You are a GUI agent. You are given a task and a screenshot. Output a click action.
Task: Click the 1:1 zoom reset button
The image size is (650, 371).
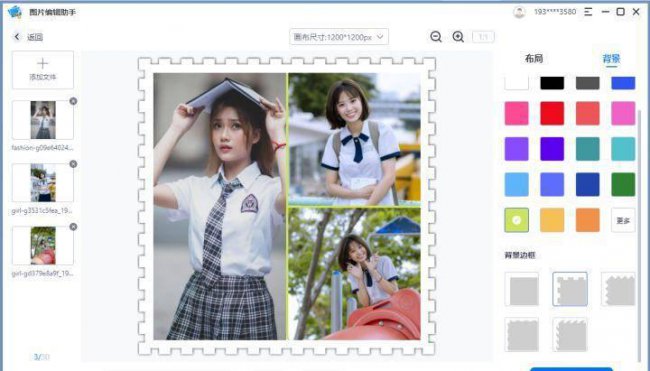(483, 37)
